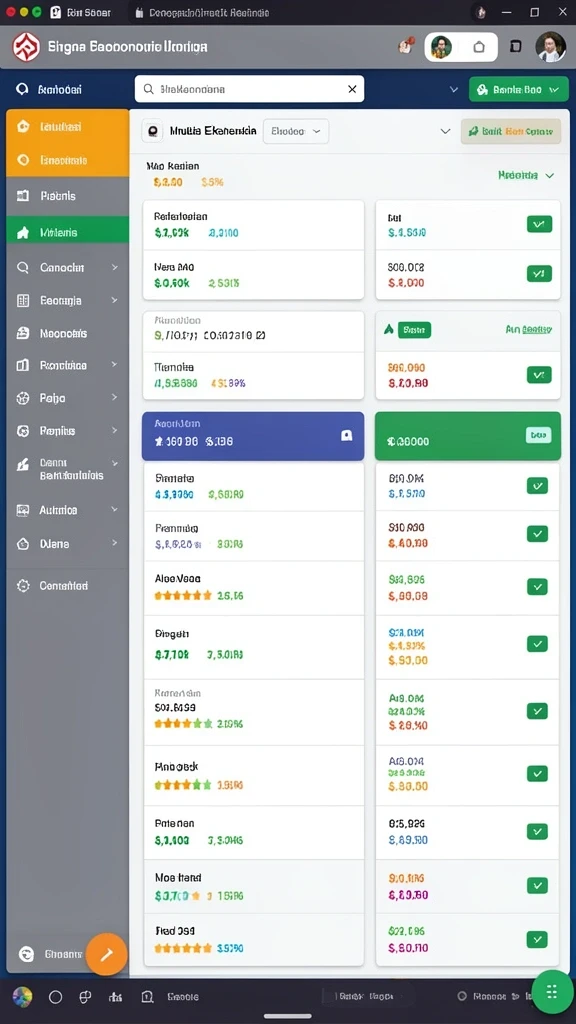Click 'Baide Hope' in the bottom bar
The image size is (576, 1024).
point(364,997)
